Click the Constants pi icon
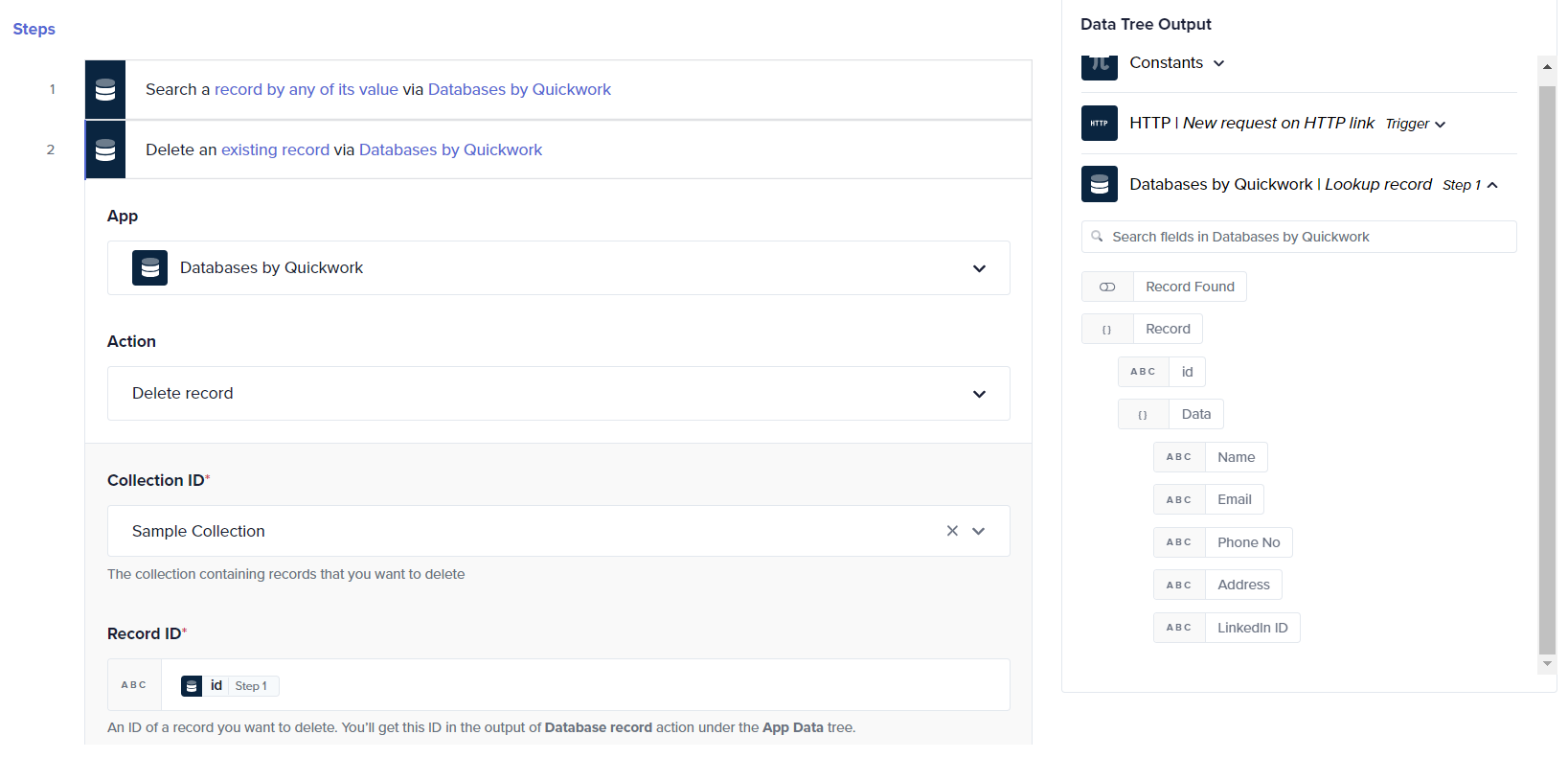Viewport: 1568px width, 758px height. [1100, 66]
